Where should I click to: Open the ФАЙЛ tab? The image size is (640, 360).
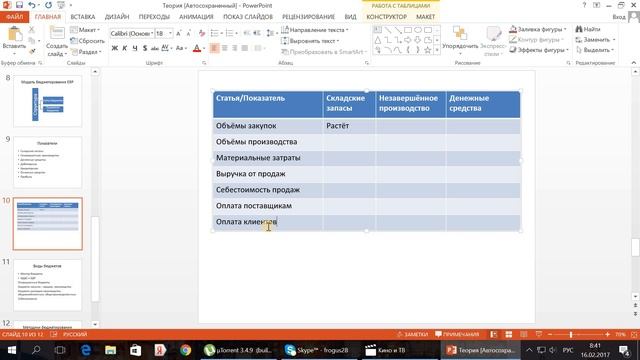point(15,17)
